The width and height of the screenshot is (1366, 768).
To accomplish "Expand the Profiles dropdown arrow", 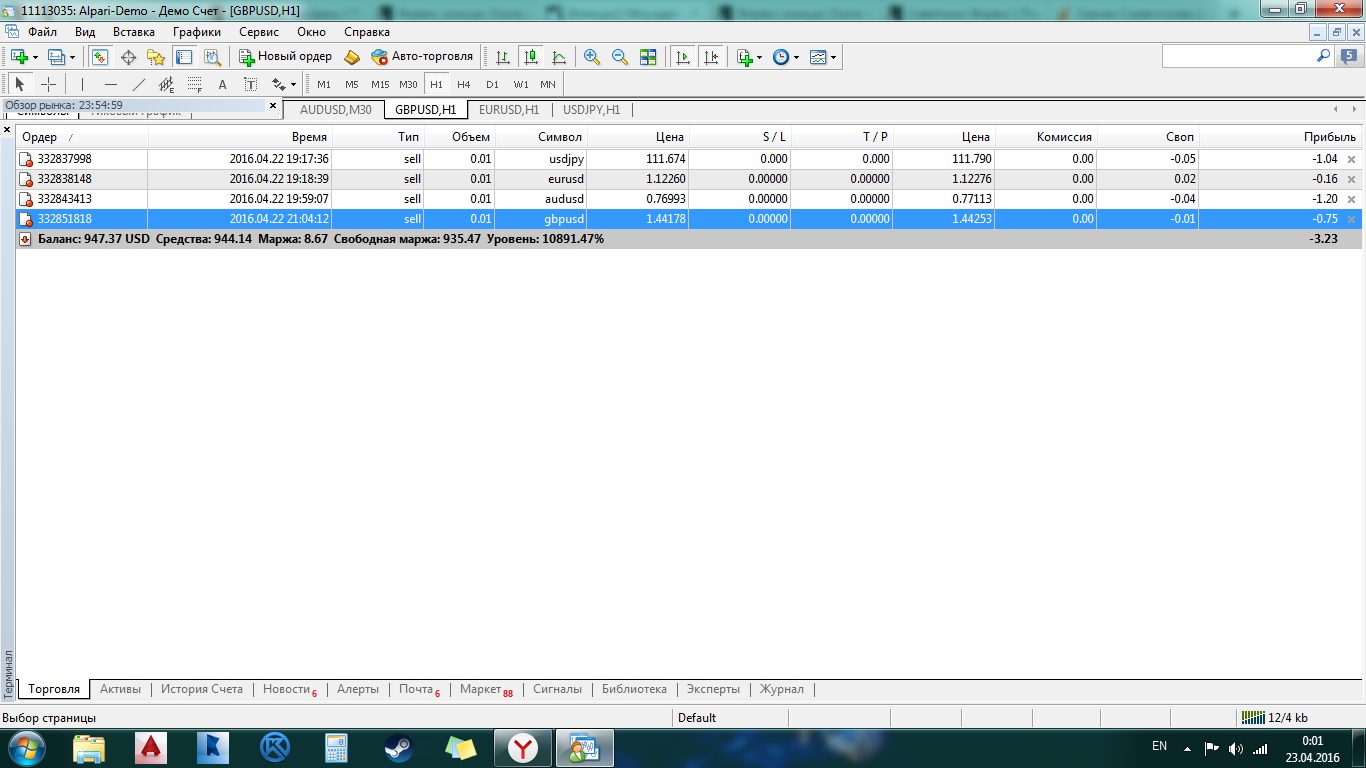I will pyautogui.click(x=72, y=57).
